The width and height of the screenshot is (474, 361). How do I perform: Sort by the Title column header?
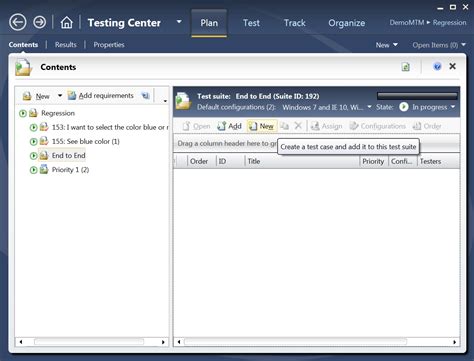pos(302,161)
